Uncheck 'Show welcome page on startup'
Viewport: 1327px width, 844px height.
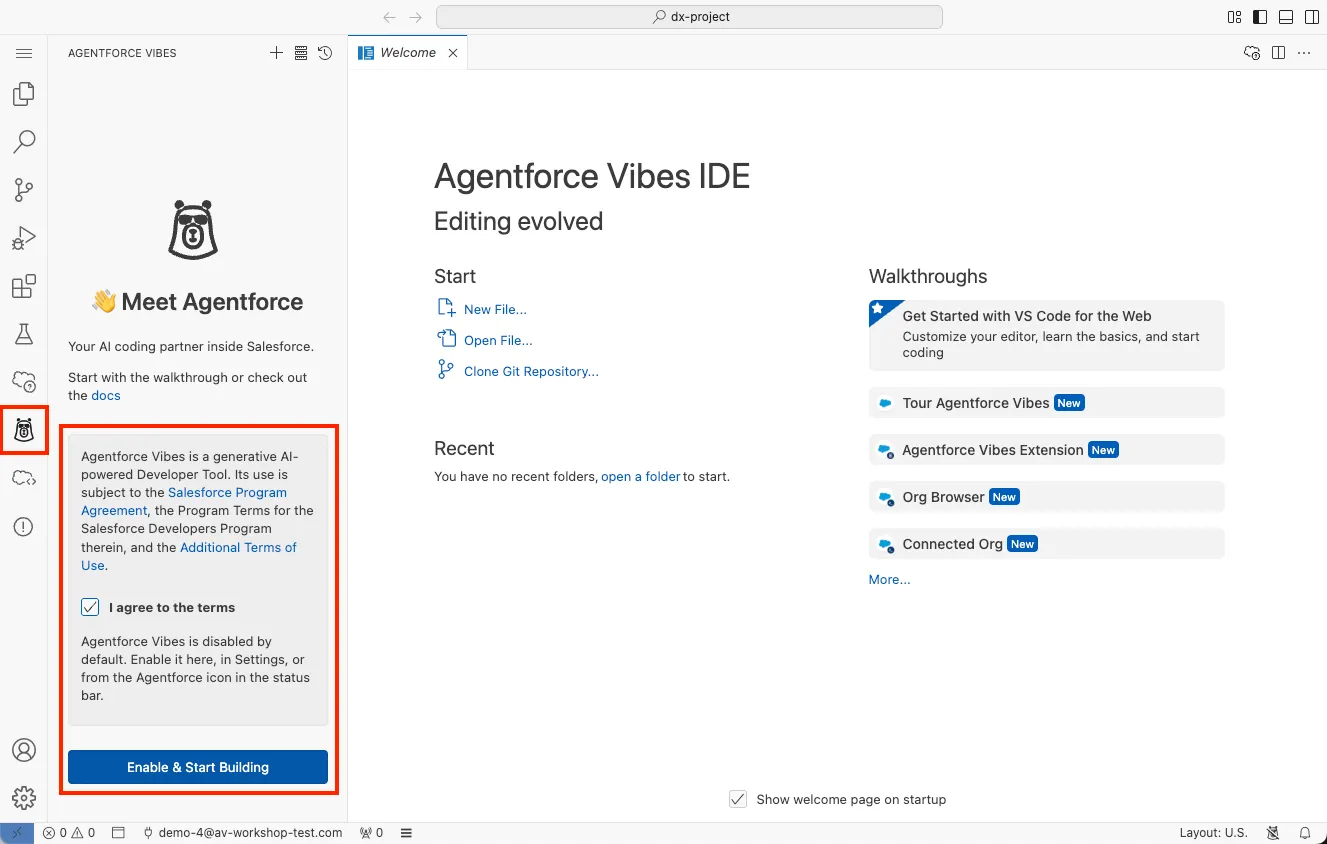(x=738, y=799)
